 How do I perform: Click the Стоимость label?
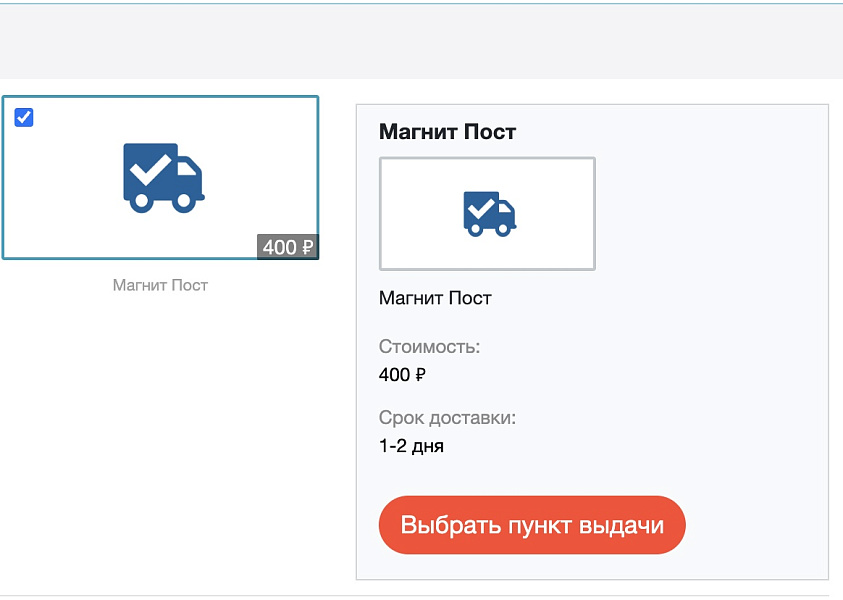(x=429, y=347)
